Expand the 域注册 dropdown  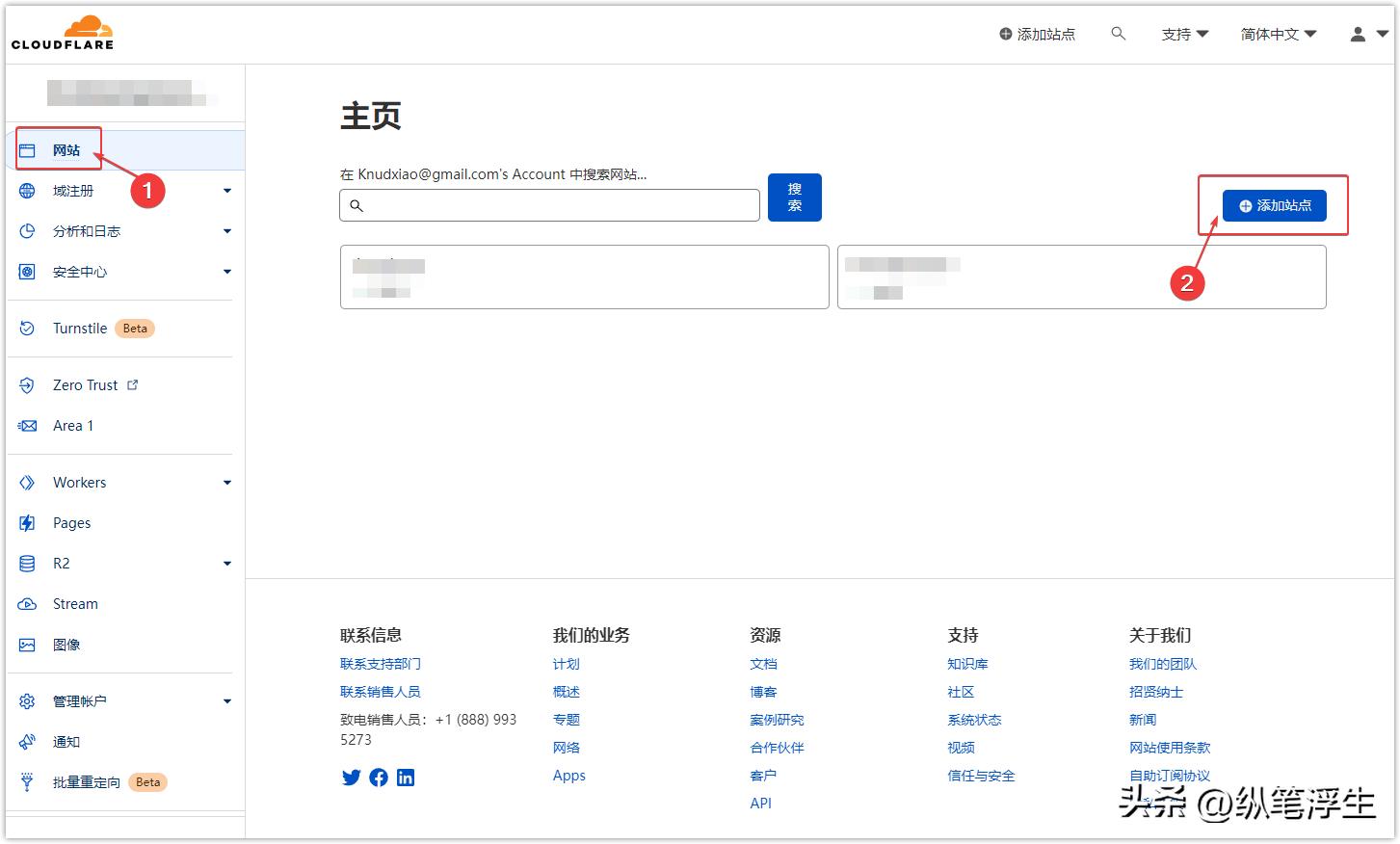coord(227,190)
